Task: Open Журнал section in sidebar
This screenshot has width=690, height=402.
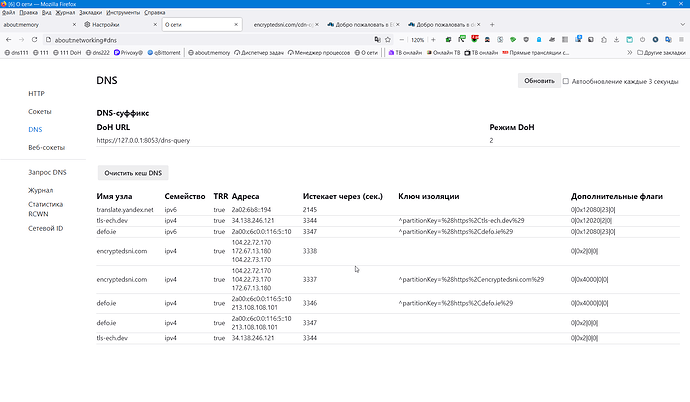Action: (40, 190)
